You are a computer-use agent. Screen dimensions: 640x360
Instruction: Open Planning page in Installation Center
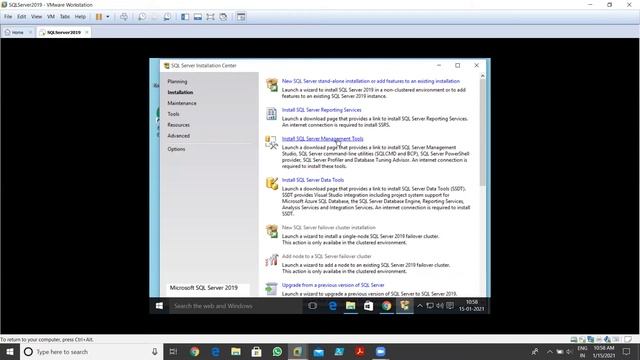pyautogui.click(x=177, y=82)
